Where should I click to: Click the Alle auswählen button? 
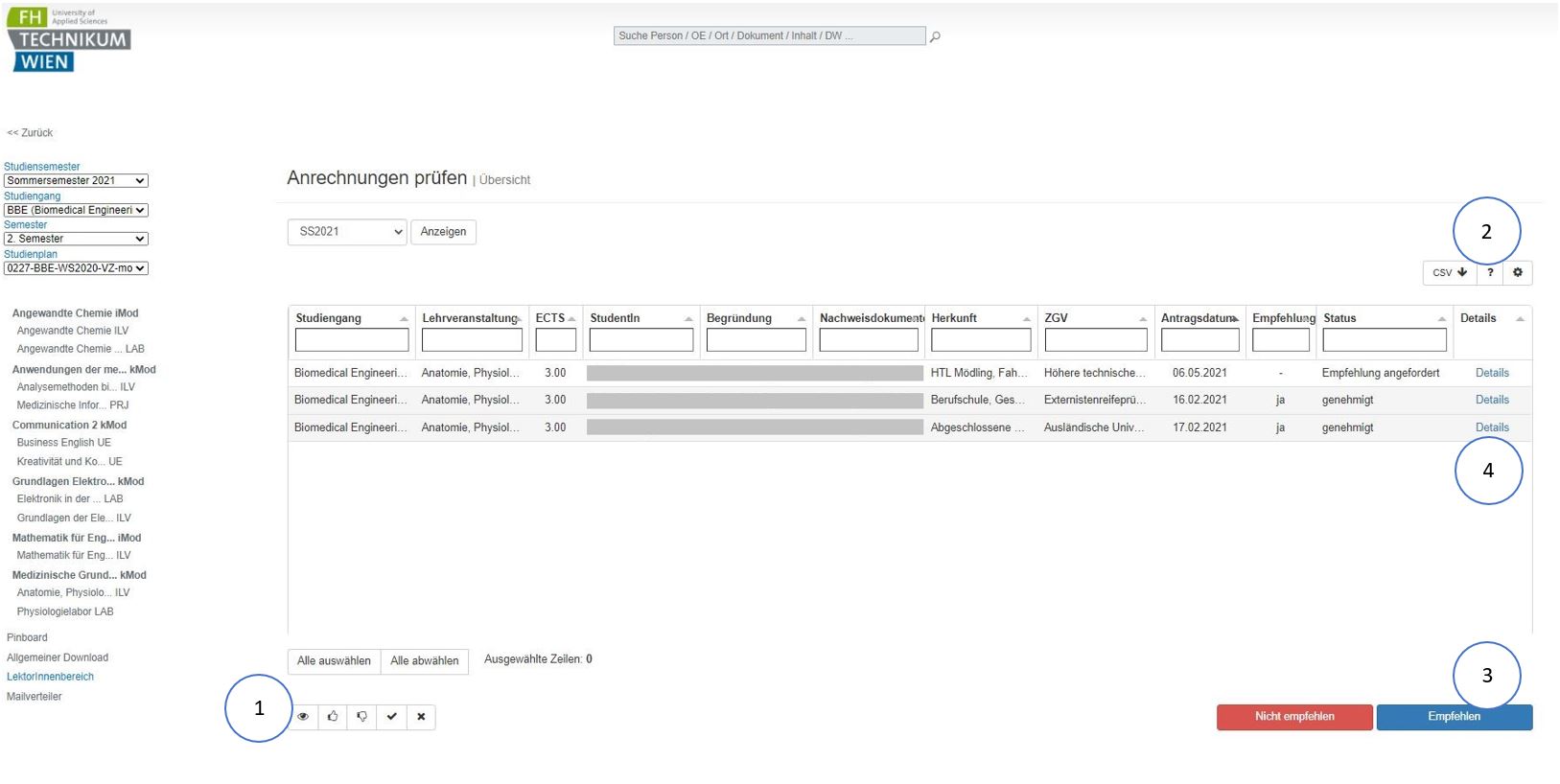(334, 661)
